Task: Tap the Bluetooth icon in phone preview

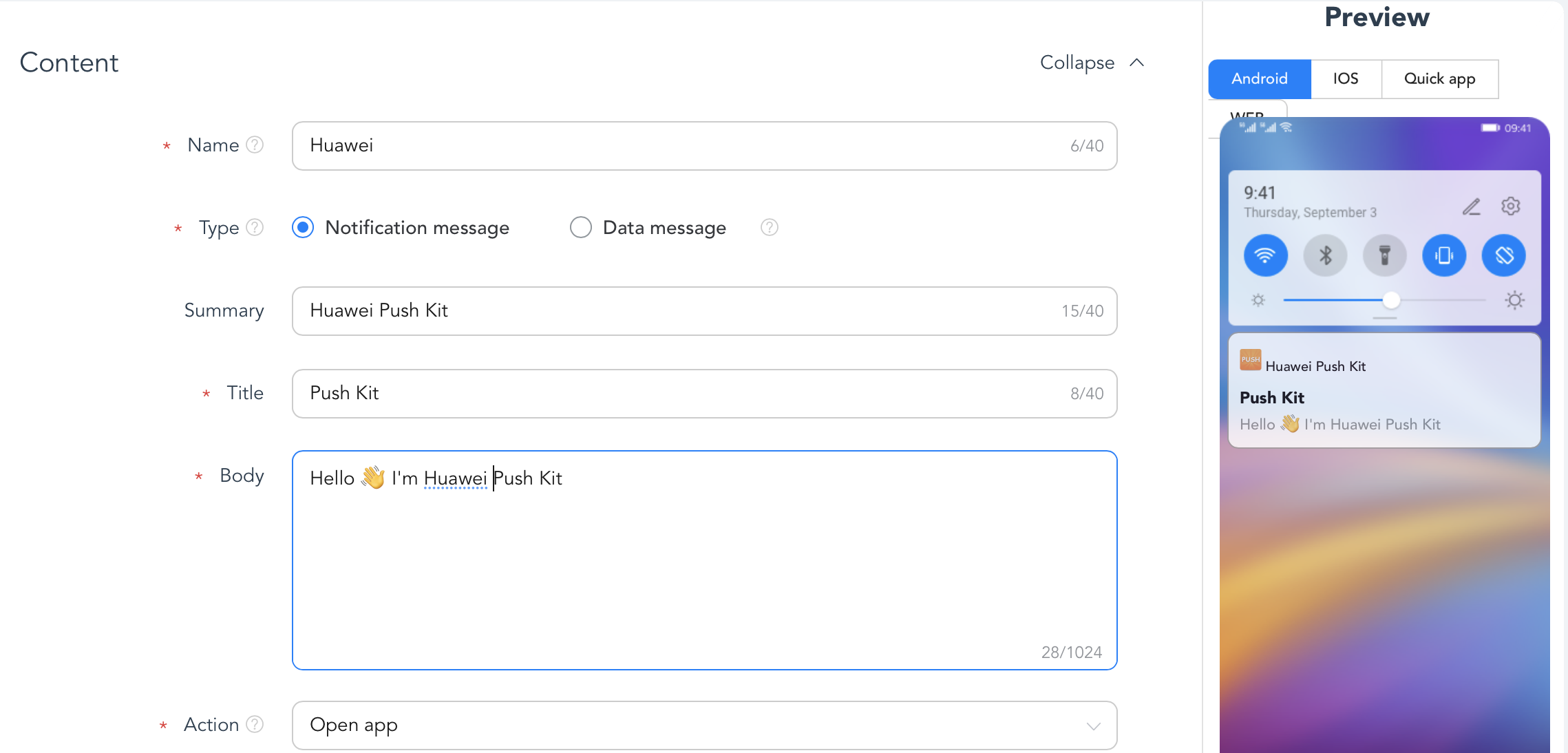Action: click(1325, 255)
